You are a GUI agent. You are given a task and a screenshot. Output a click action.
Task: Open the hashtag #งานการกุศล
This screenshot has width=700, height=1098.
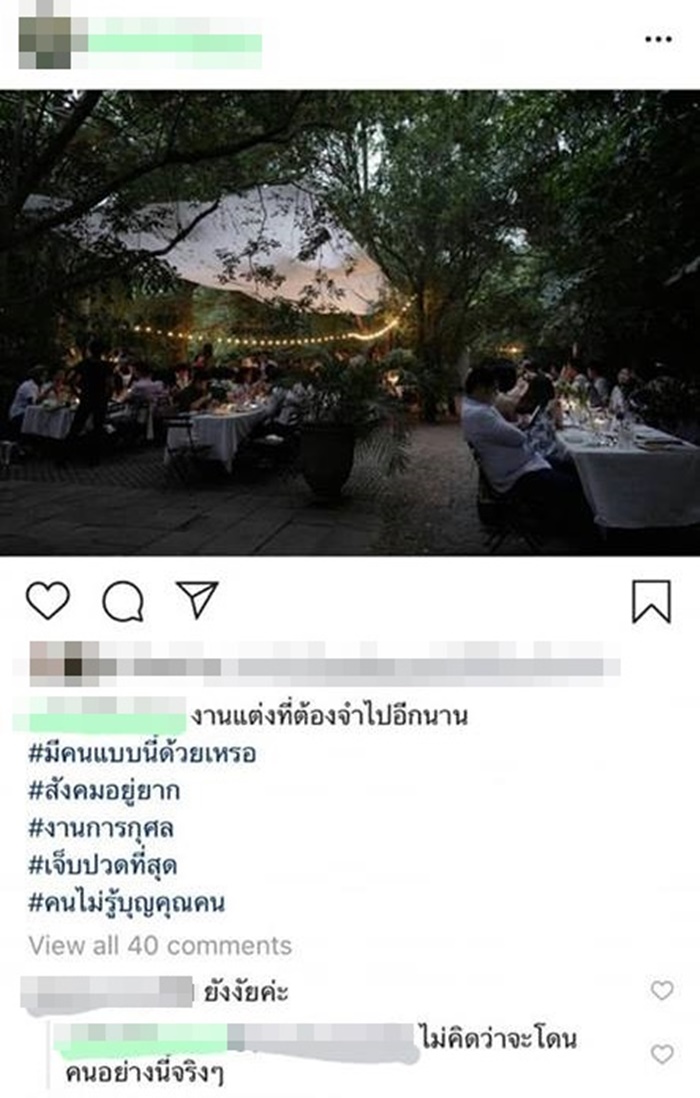[101, 828]
